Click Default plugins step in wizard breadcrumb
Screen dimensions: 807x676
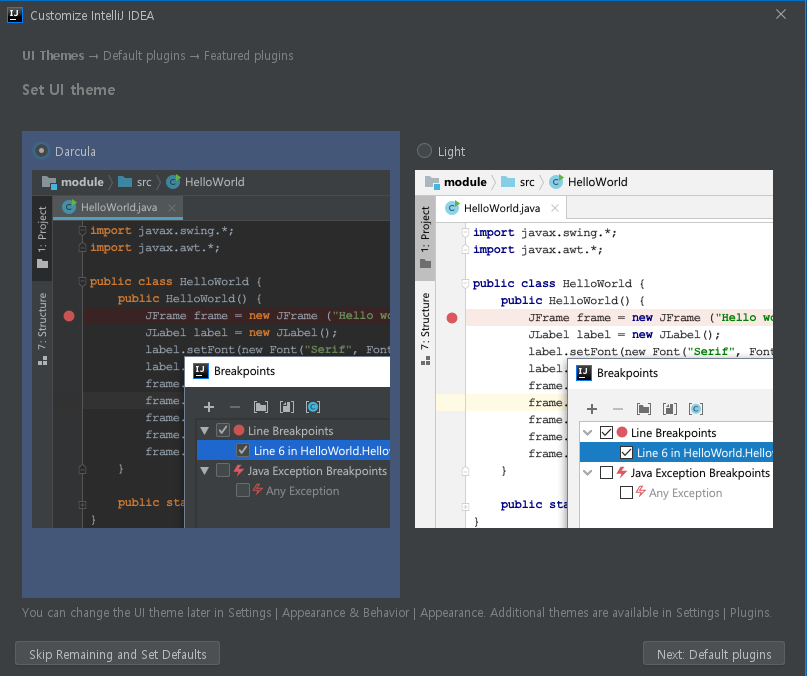(144, 56)
